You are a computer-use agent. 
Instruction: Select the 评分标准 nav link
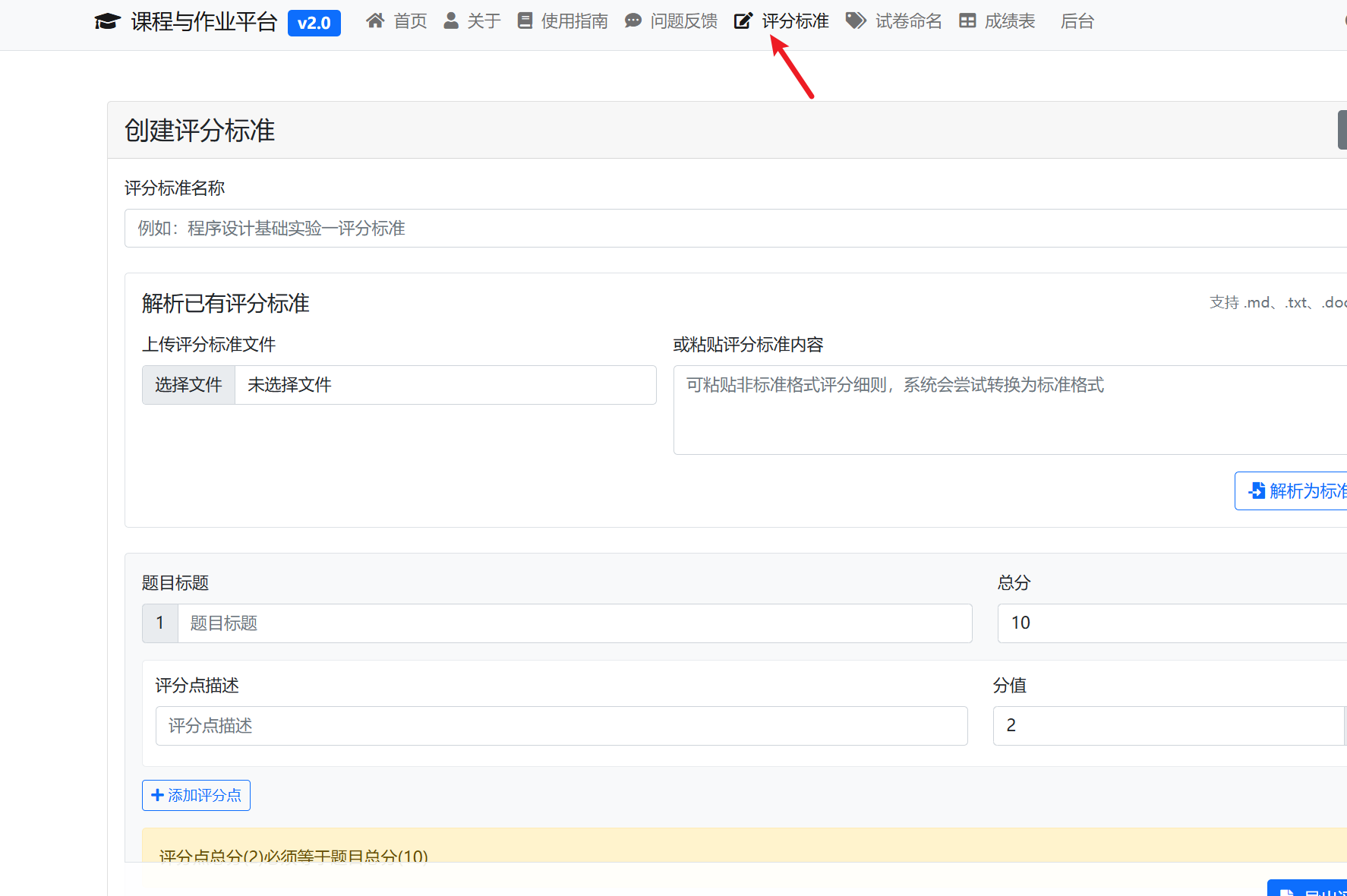(782, 21)
